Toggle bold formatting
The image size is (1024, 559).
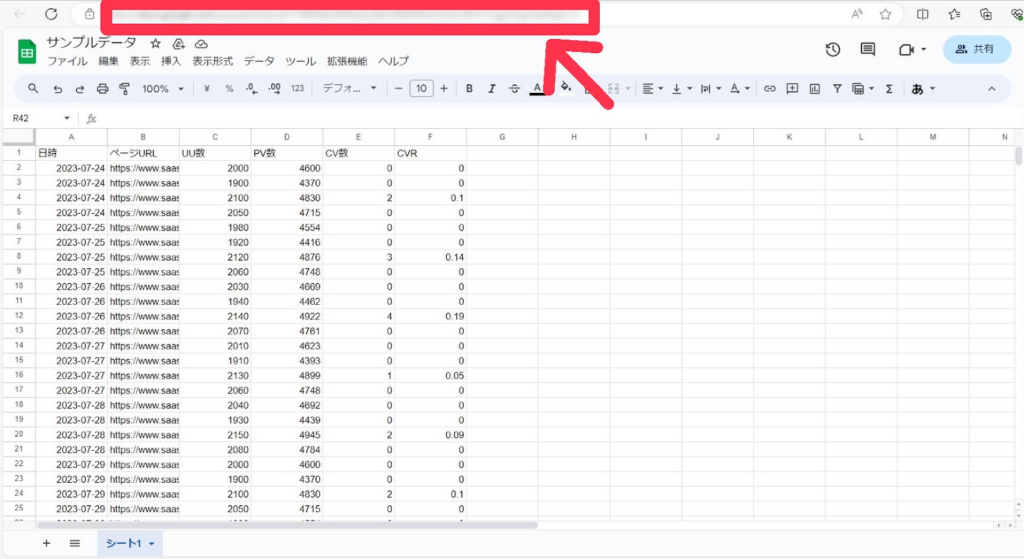(469, 89)
